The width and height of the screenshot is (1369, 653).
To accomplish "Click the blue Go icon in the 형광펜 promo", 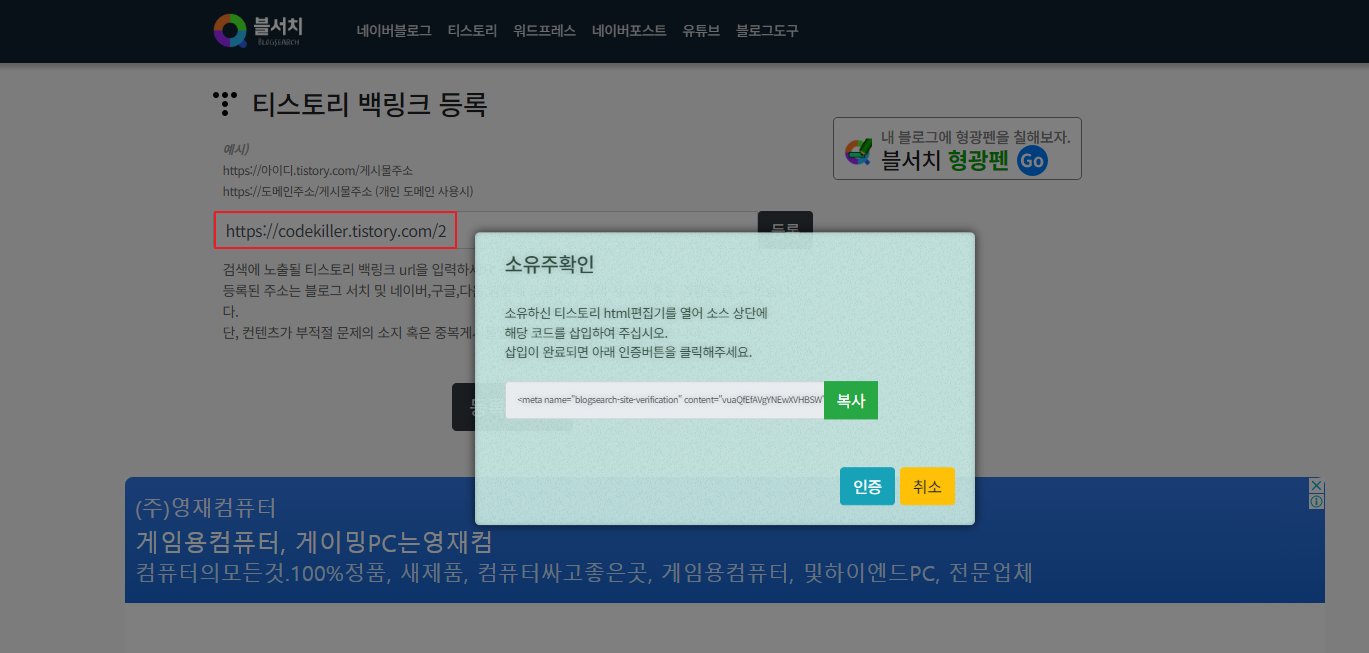I will coord(1031,160).
